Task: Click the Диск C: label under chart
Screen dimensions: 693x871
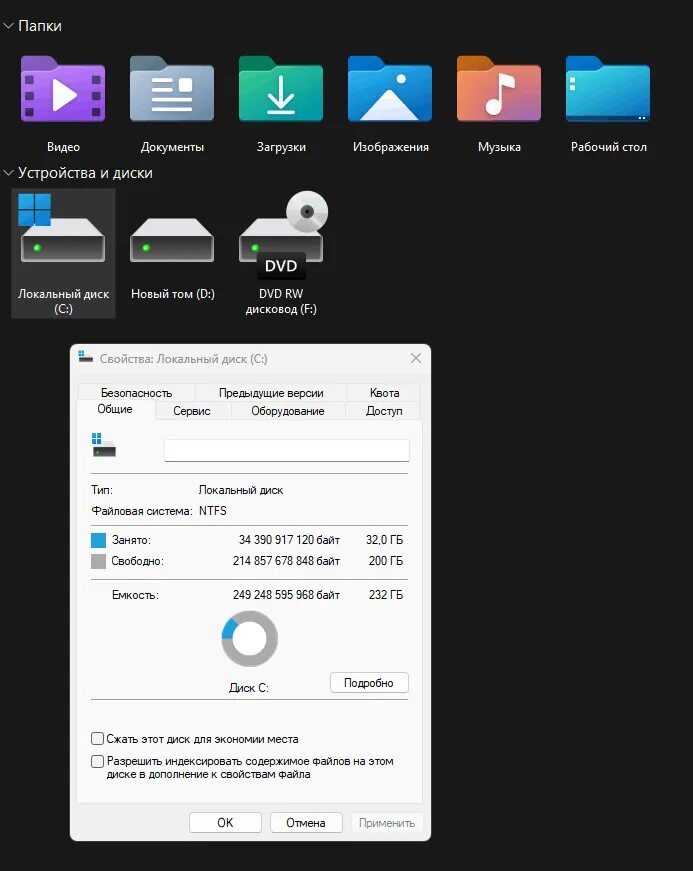Action: click(249, 688)
